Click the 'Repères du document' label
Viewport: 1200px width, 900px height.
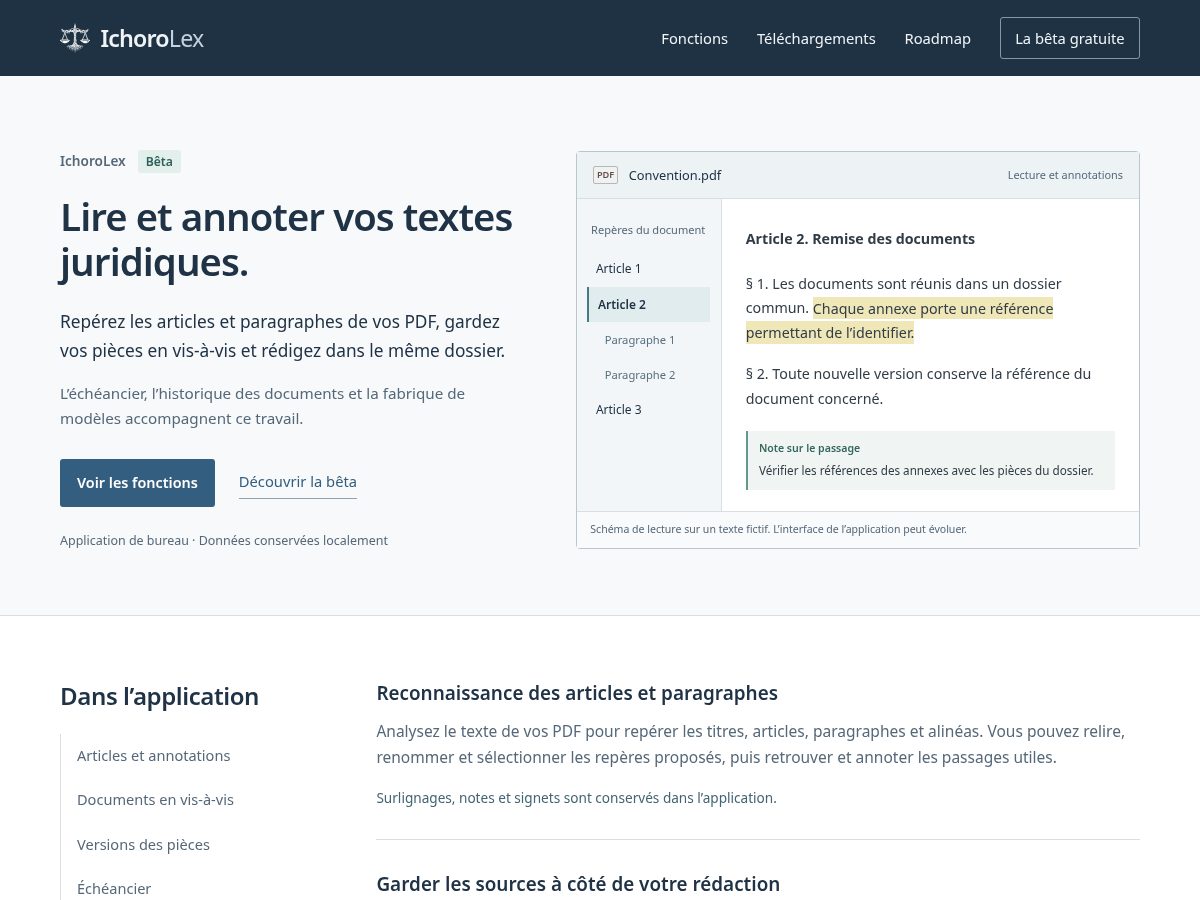click(x=648, y=230)
